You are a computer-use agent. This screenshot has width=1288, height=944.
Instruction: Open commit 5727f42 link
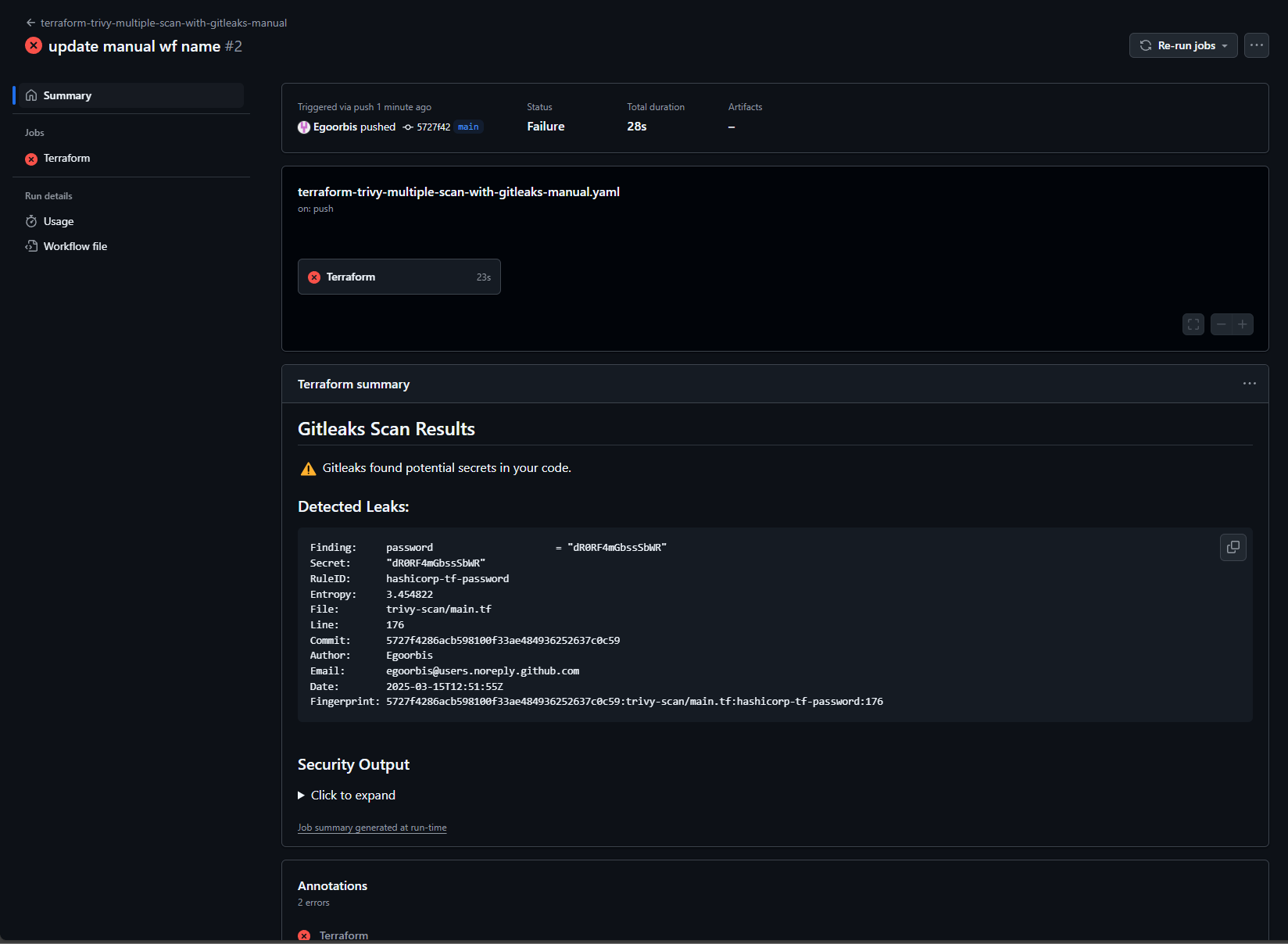[x=433, y=127]
